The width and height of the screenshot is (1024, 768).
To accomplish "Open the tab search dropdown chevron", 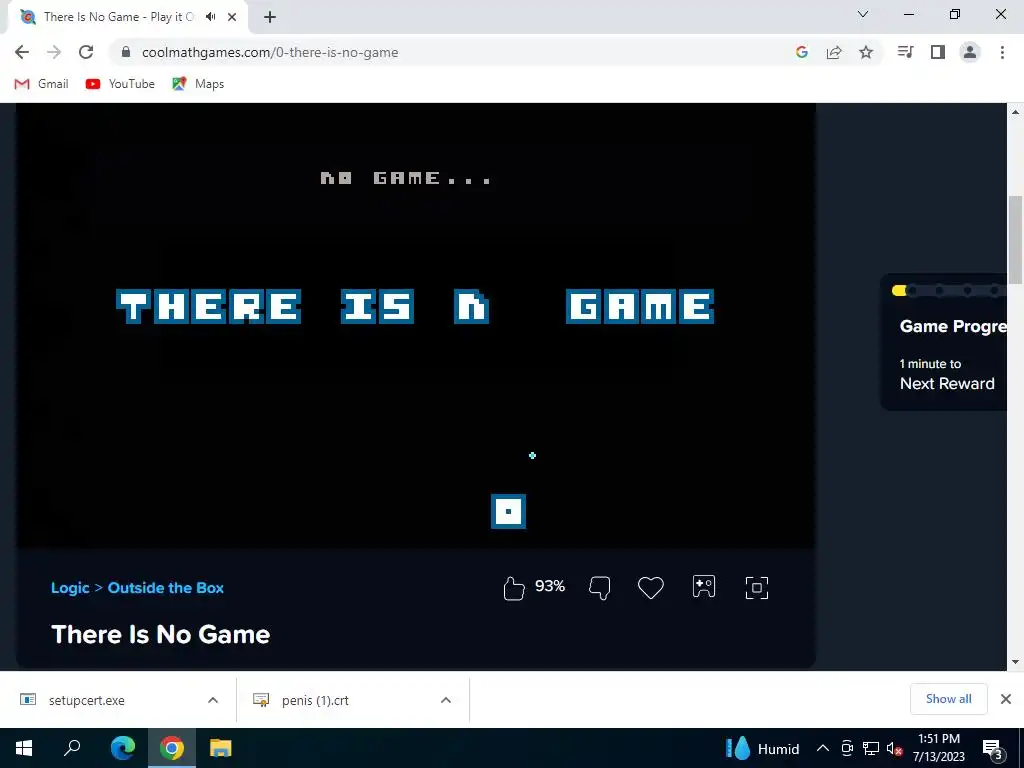I will (x=863, y=14).
